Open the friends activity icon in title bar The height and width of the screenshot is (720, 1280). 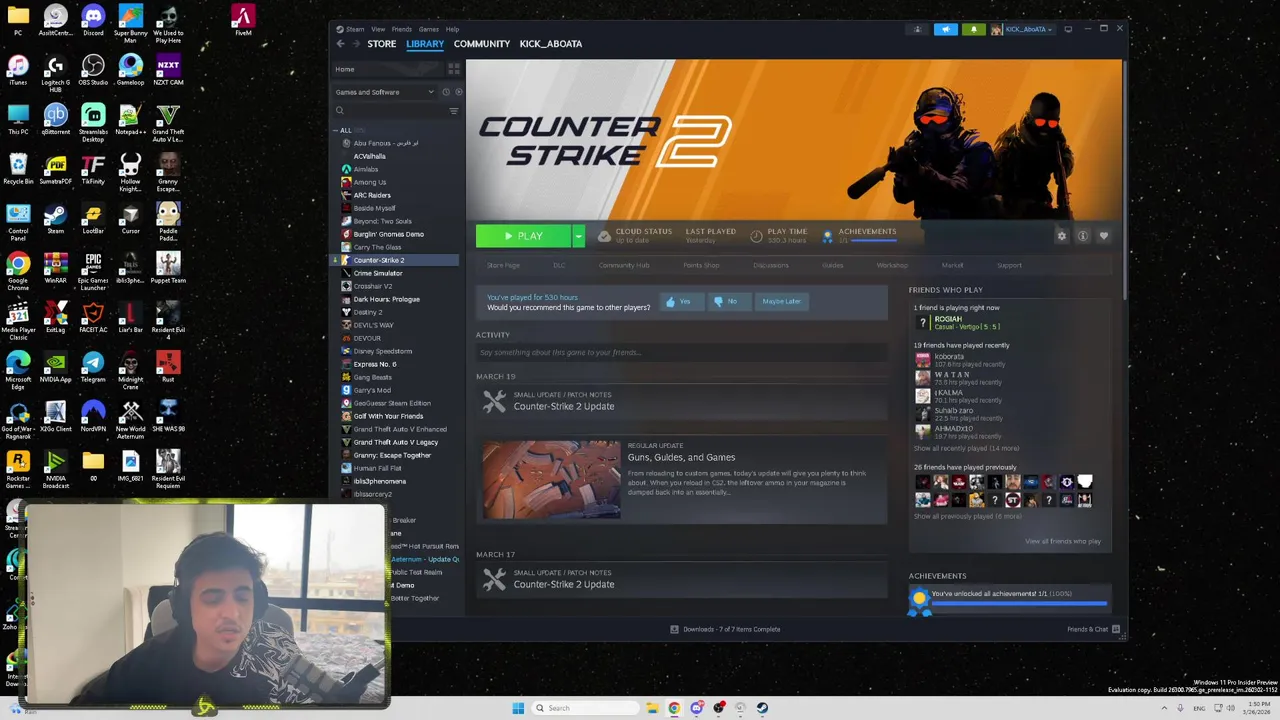click(917, 29)
